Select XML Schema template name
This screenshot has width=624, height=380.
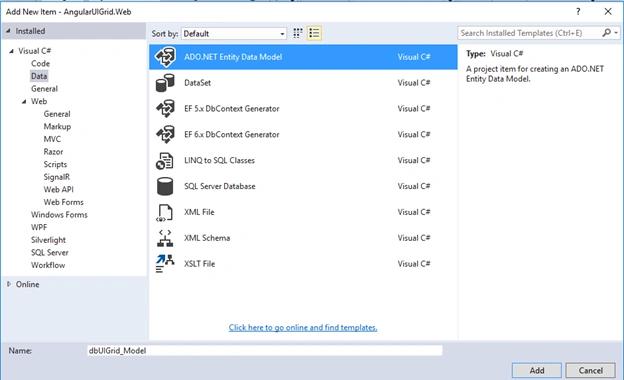coord(207,238)
